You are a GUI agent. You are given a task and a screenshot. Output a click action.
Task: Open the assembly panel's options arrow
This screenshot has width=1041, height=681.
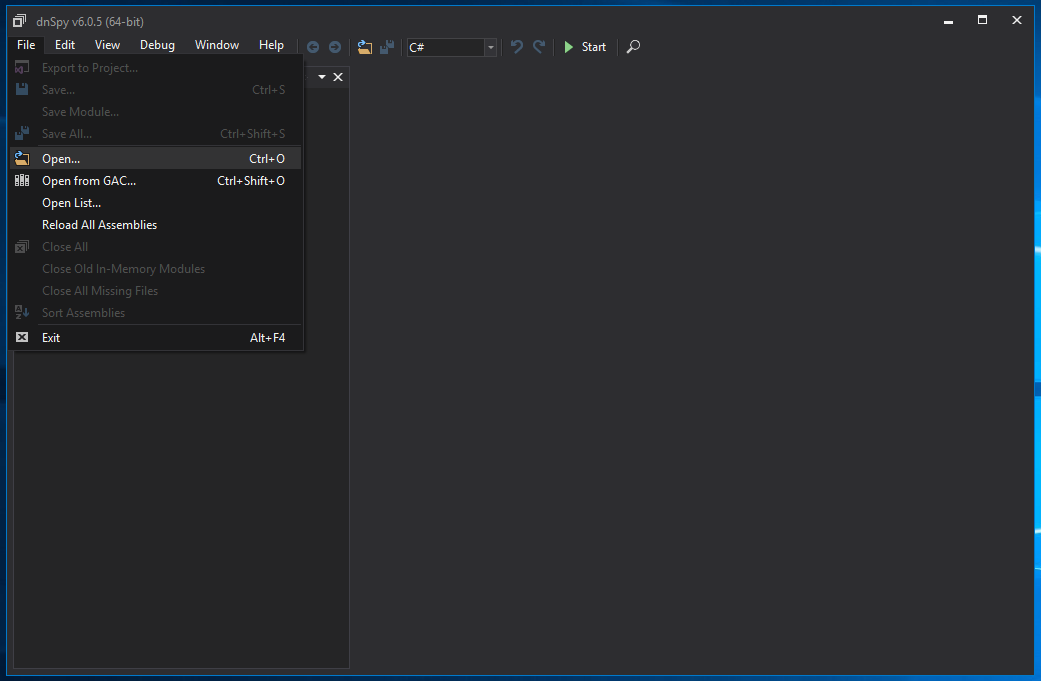[x=322, y=77]
